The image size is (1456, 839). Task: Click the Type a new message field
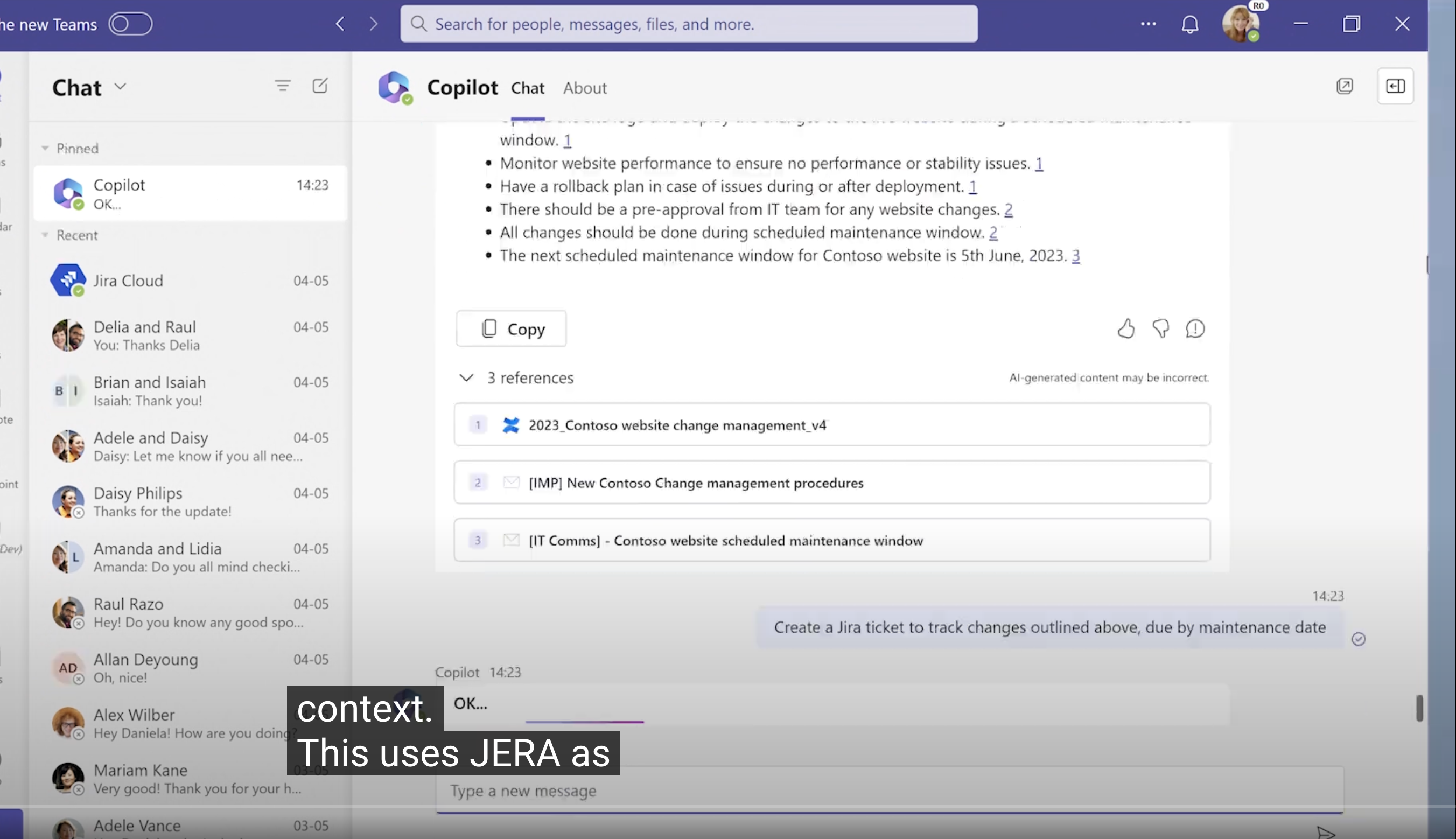pyautogui.click(x=890, y=790)
